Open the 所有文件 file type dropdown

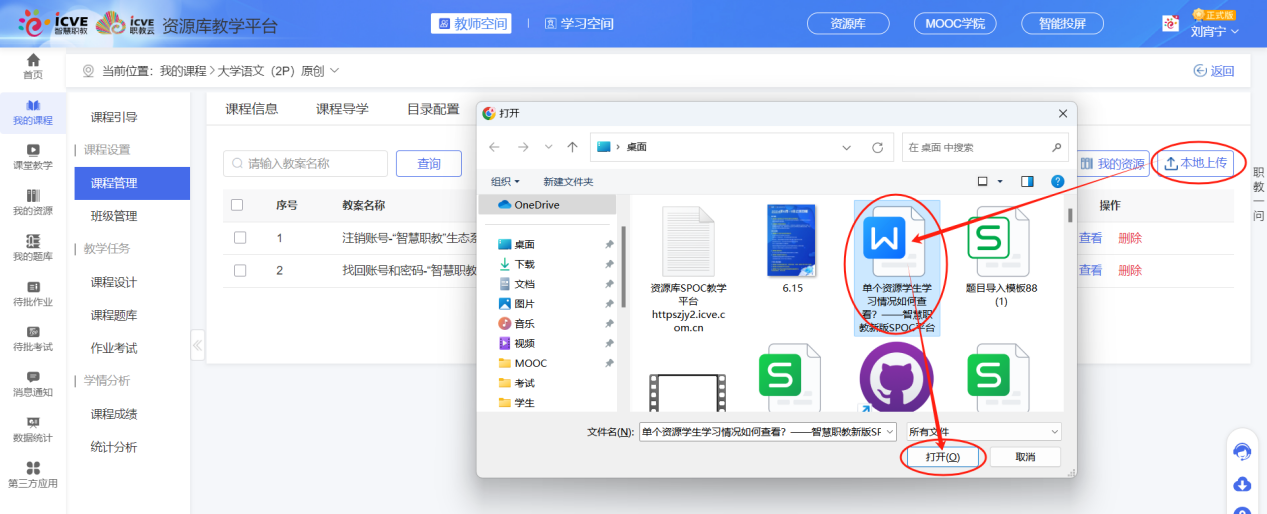[983, 432]
